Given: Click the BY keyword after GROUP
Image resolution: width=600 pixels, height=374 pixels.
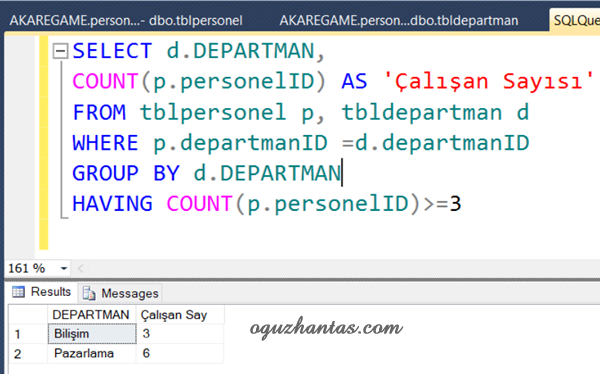Looking at the screenshot, I should click(166, 173).
